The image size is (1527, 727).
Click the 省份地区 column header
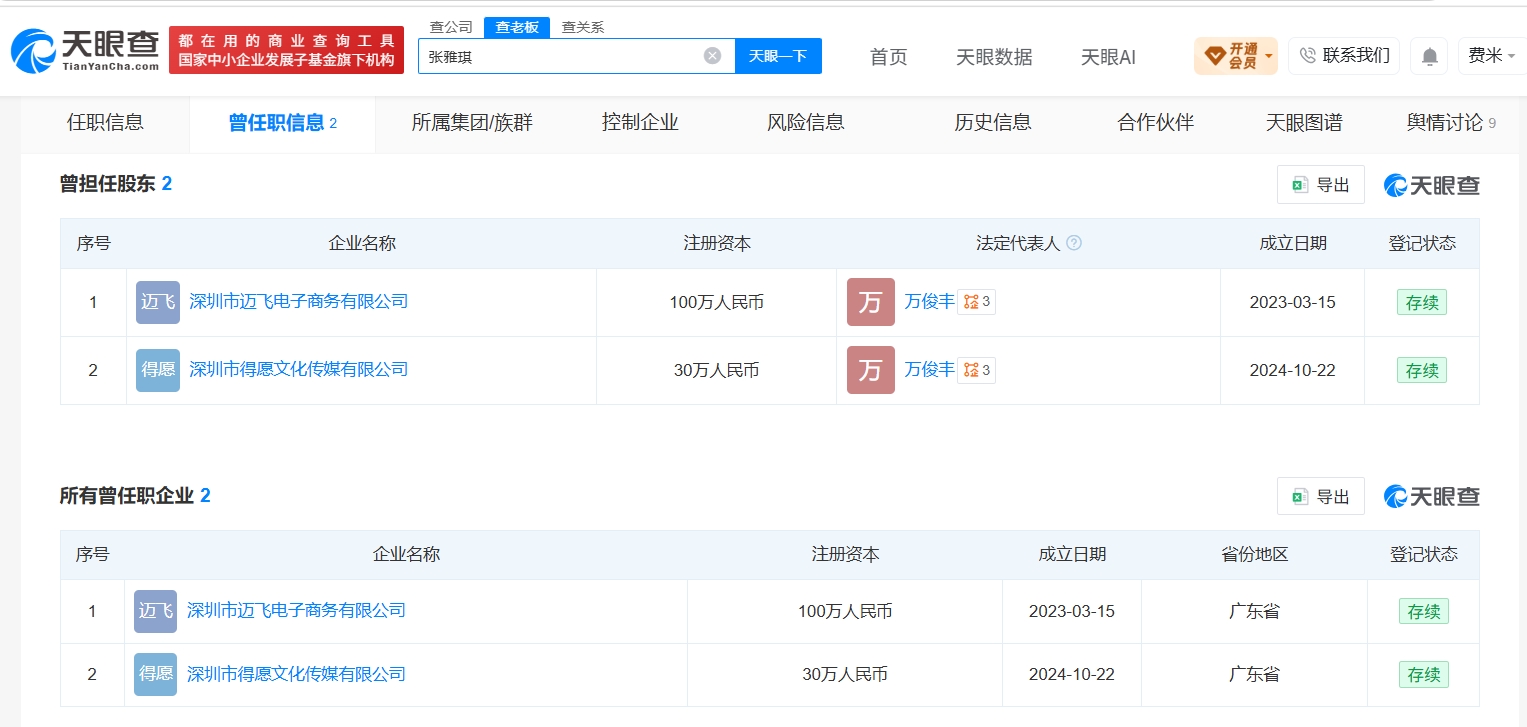pos(1254,554)
